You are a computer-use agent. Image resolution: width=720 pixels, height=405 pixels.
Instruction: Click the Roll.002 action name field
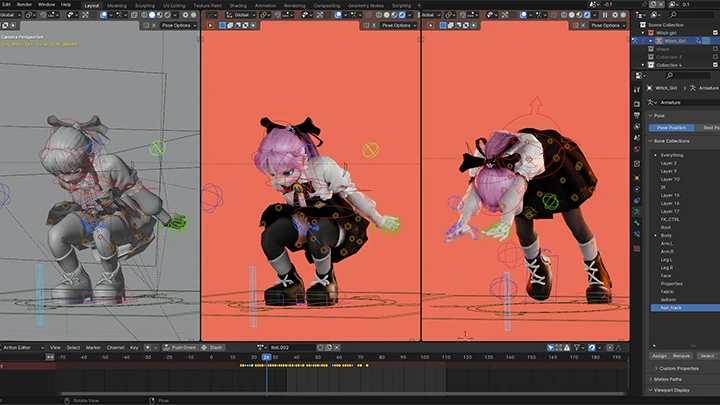point(292,348)
